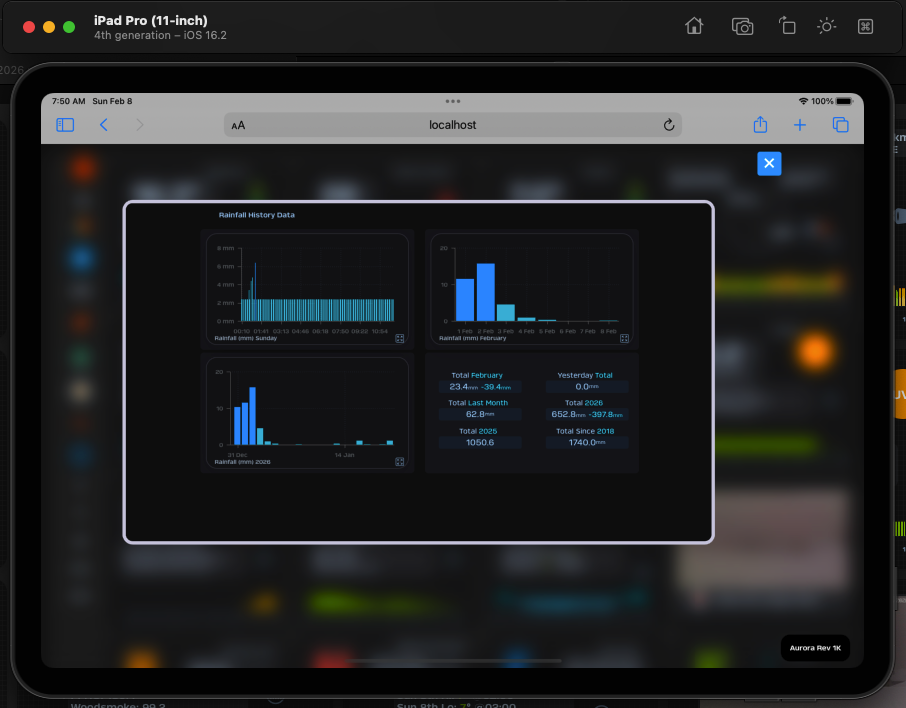Image resolution: width=906 pixels, height=708 pixels.
Task: Take a screenshot with the camera icon
Action: click(742, 27)
